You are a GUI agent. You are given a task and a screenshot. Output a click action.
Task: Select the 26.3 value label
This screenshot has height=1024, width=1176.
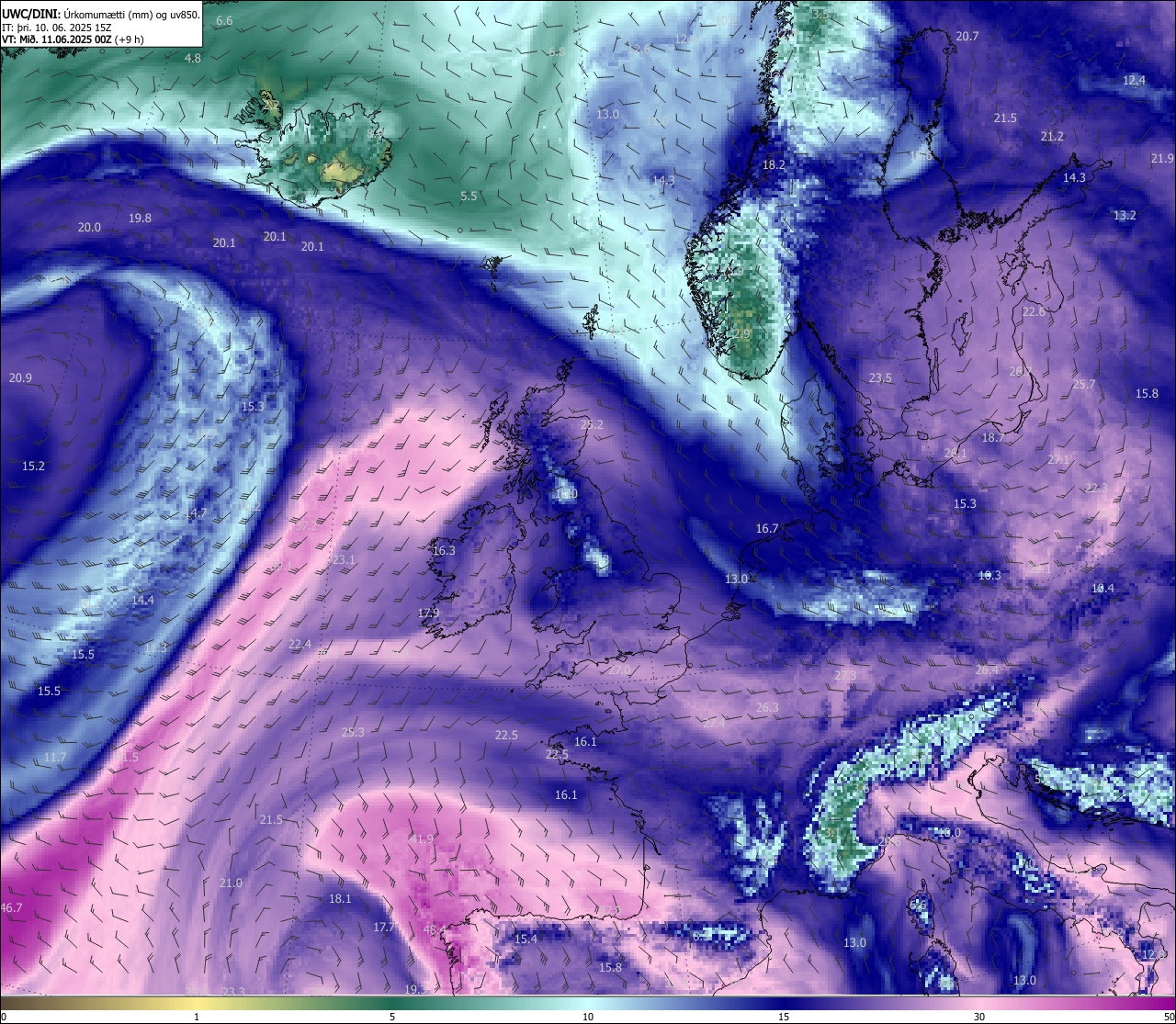coord(767,707)
